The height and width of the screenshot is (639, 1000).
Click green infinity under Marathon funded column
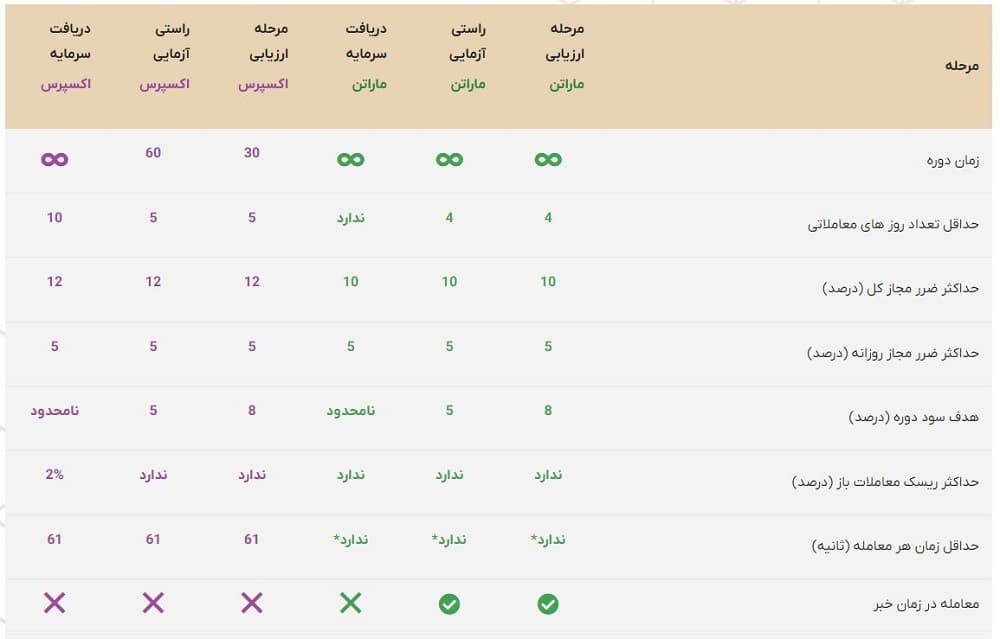click(x=351, y=158)
